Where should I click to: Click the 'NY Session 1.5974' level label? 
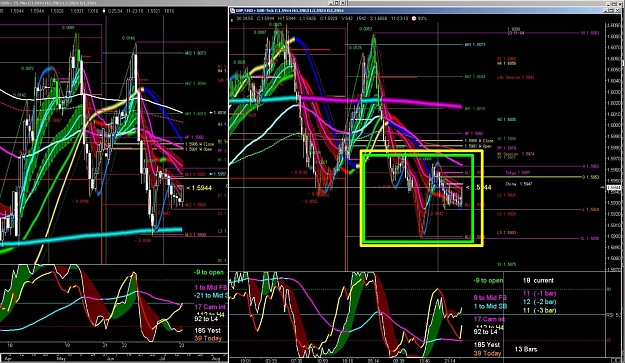point(516,154)
